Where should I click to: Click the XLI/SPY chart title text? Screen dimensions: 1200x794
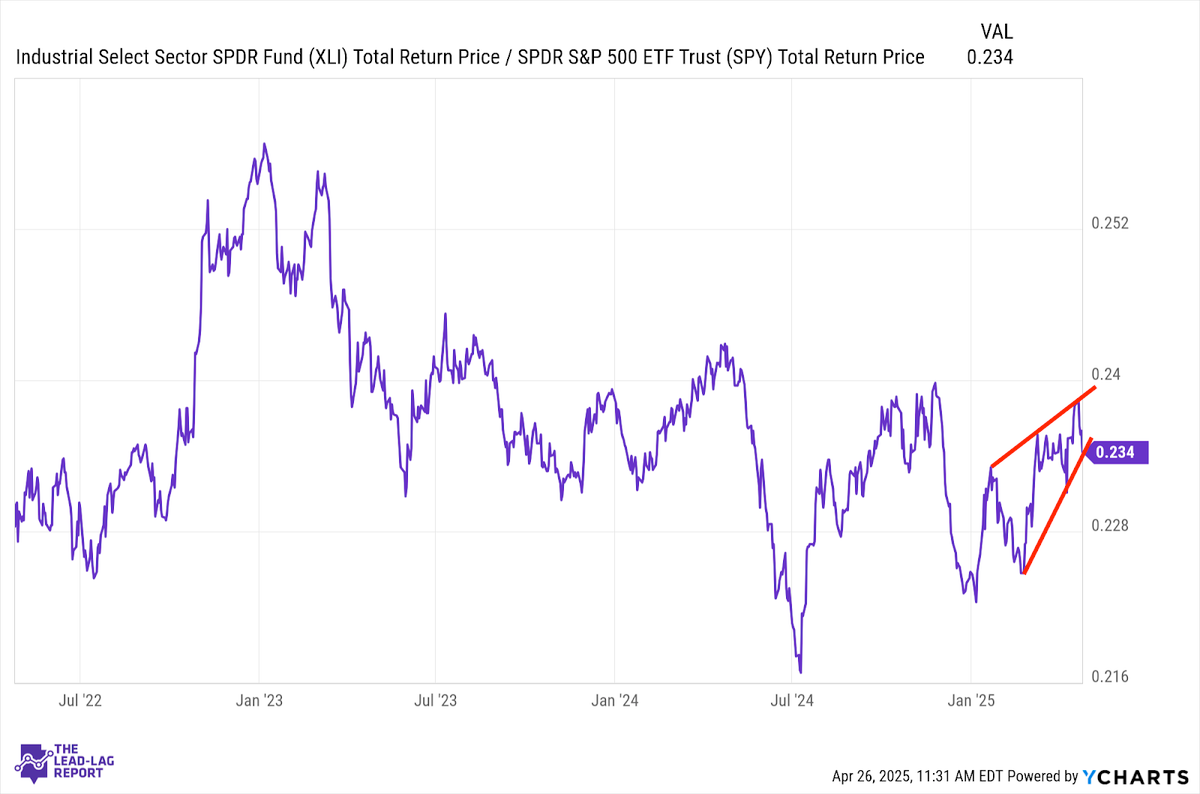(x=470, y=58)
